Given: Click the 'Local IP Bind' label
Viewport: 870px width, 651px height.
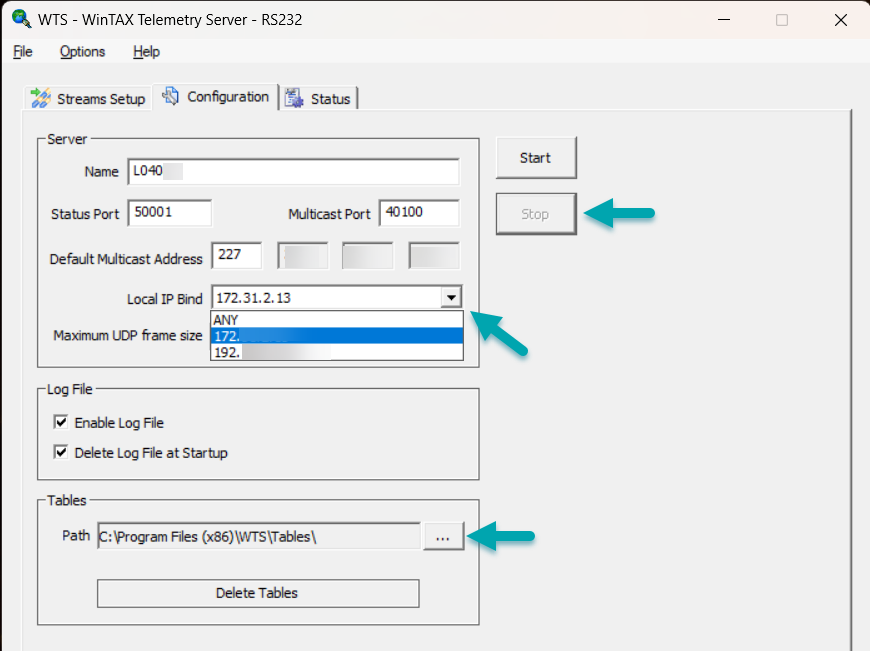Looking at the screenshot, I should click(165, 299).
